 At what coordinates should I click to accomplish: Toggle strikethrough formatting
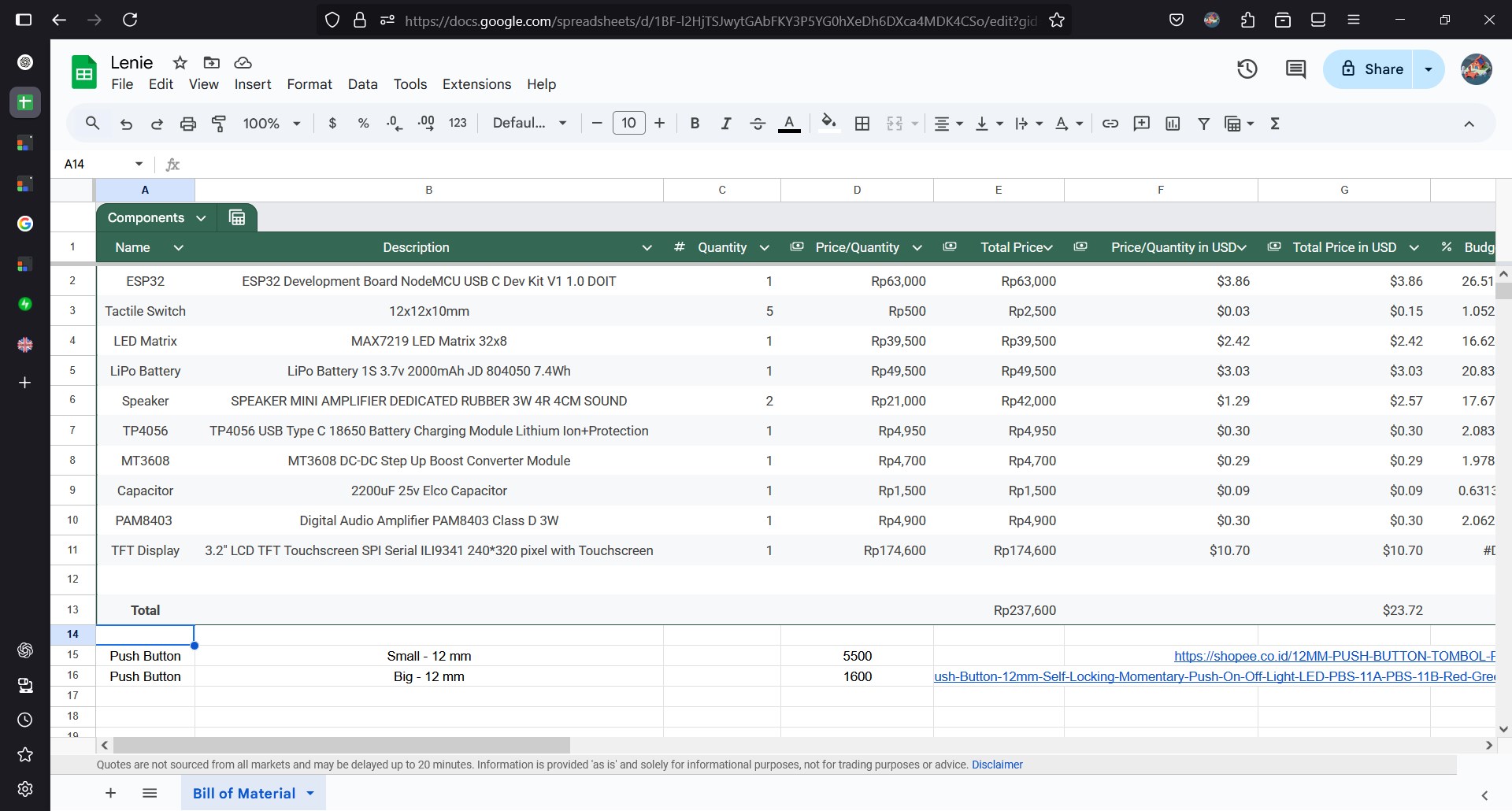coord(758,124)
